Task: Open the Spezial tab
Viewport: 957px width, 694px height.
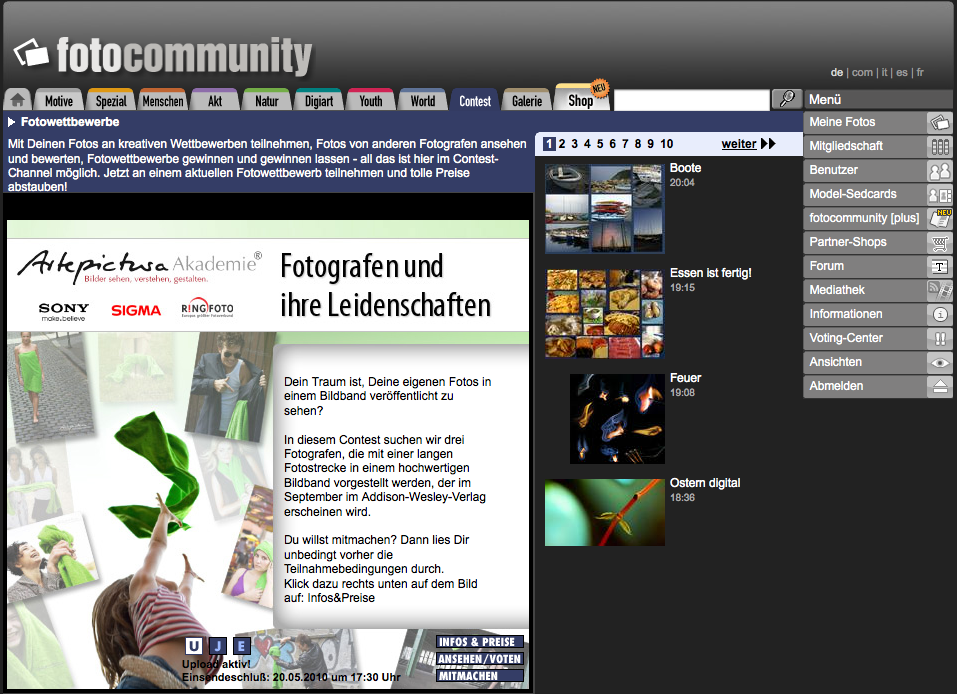Action: coord(111,101)
